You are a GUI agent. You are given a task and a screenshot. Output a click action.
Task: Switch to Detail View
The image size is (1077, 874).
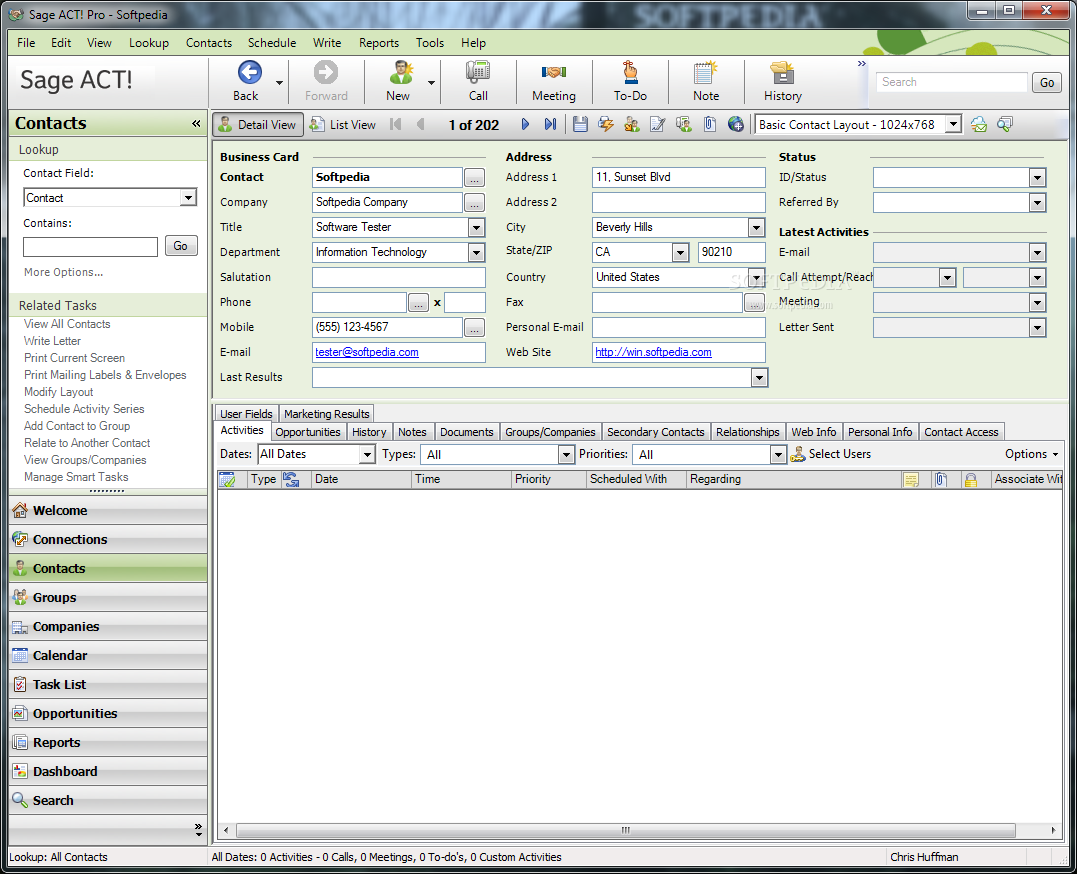258,124
